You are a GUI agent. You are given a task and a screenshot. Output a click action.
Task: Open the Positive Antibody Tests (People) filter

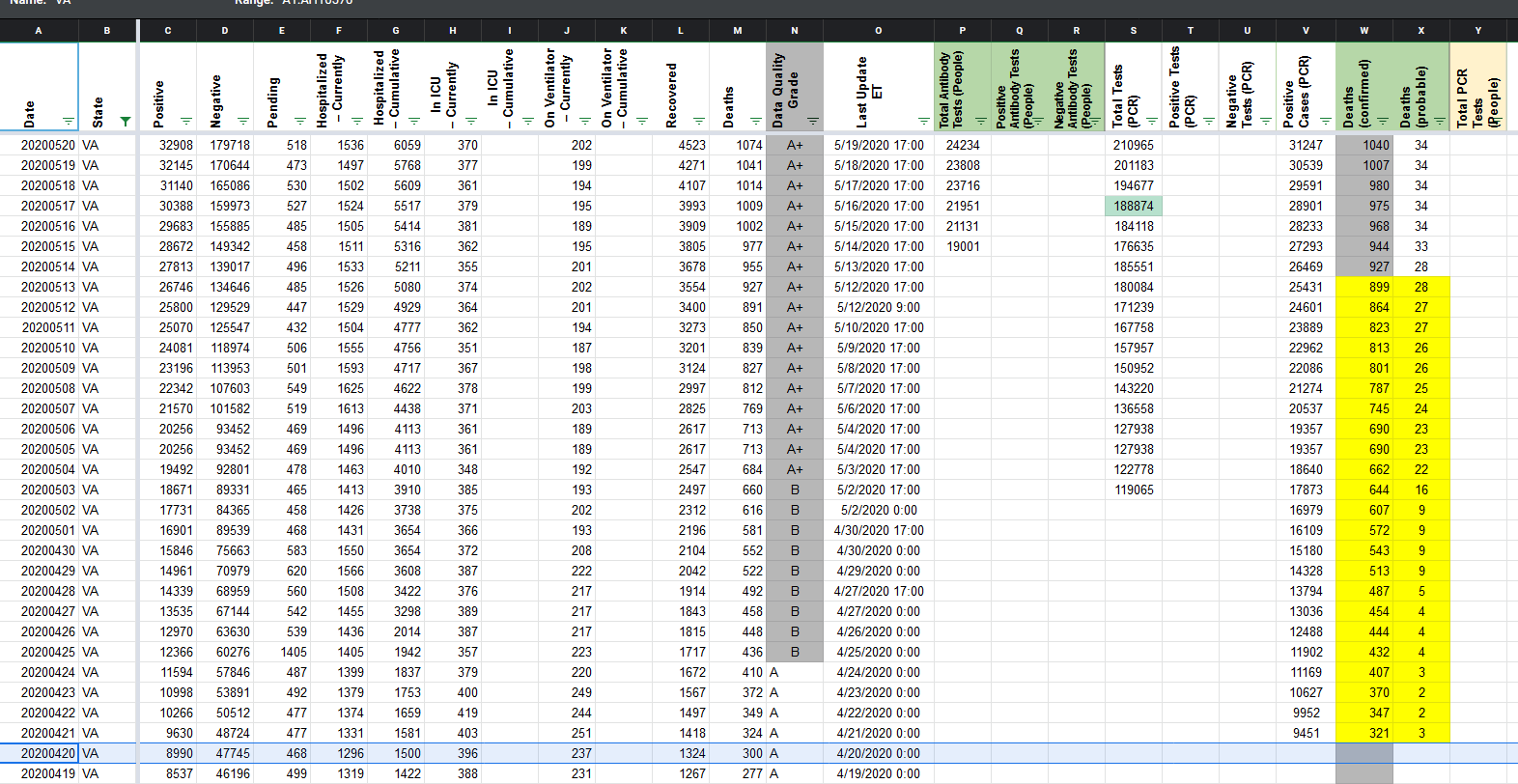[1038, 122]
